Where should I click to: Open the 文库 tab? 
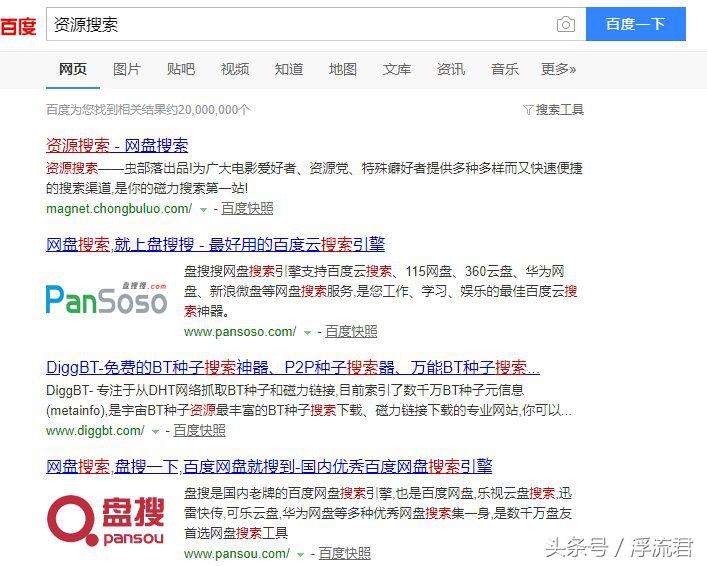[x=397, y=69]
